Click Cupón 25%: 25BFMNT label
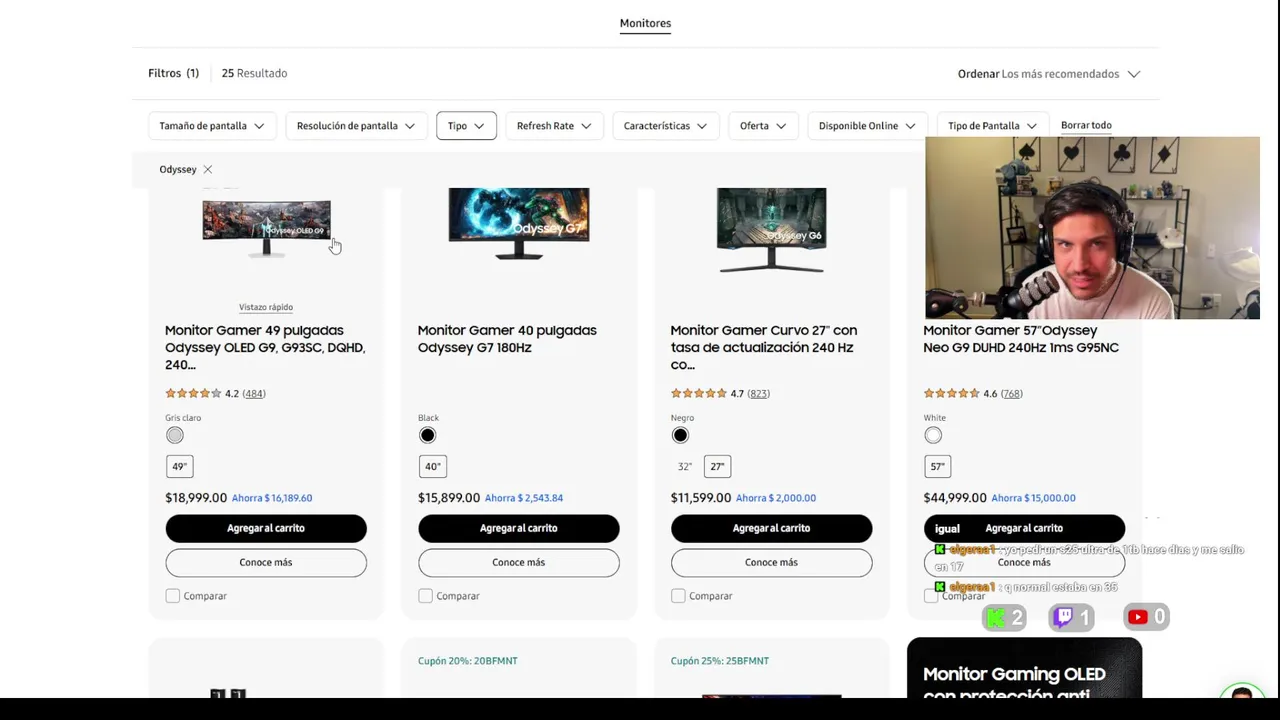The image size is (1280, 720). [x=720, y=661]
